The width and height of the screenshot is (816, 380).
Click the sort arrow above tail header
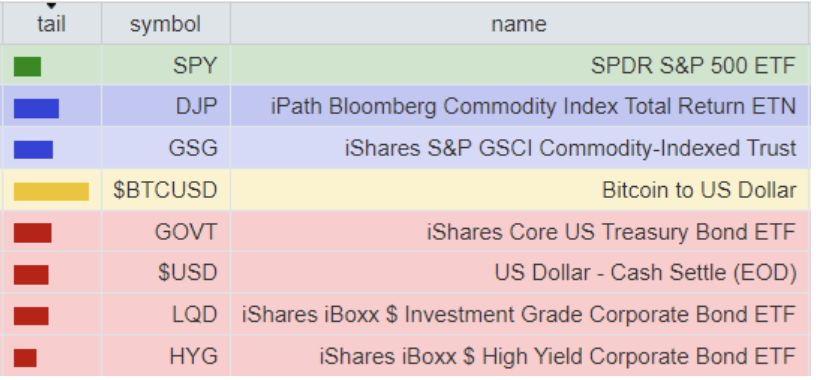pos(51,6)
